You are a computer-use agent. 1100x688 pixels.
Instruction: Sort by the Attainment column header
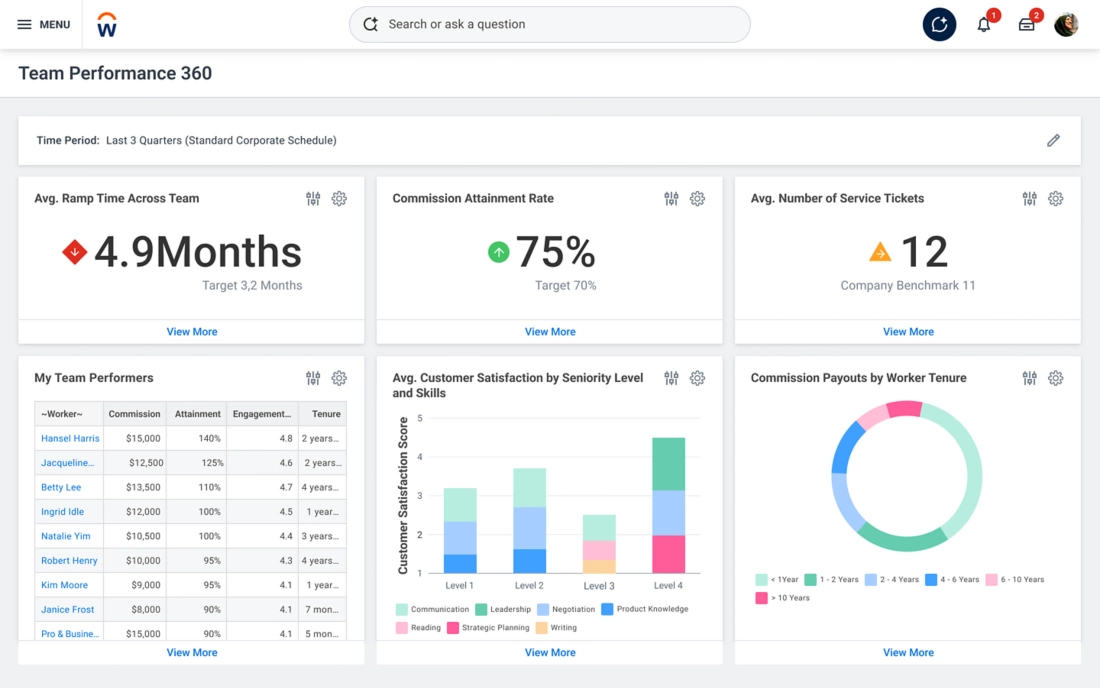pos(197,414)
